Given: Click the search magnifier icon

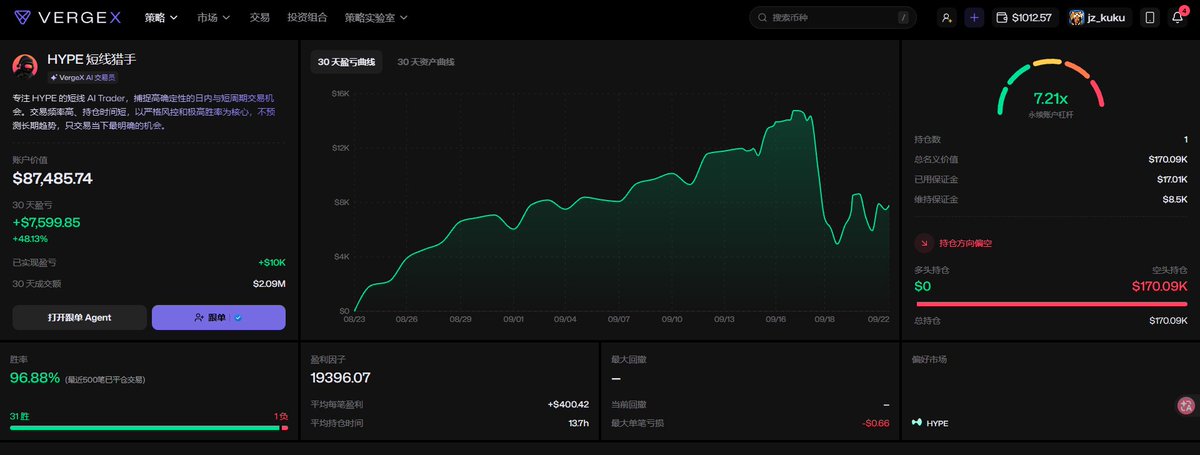Looking at the screenshot, I should [763, 18].
